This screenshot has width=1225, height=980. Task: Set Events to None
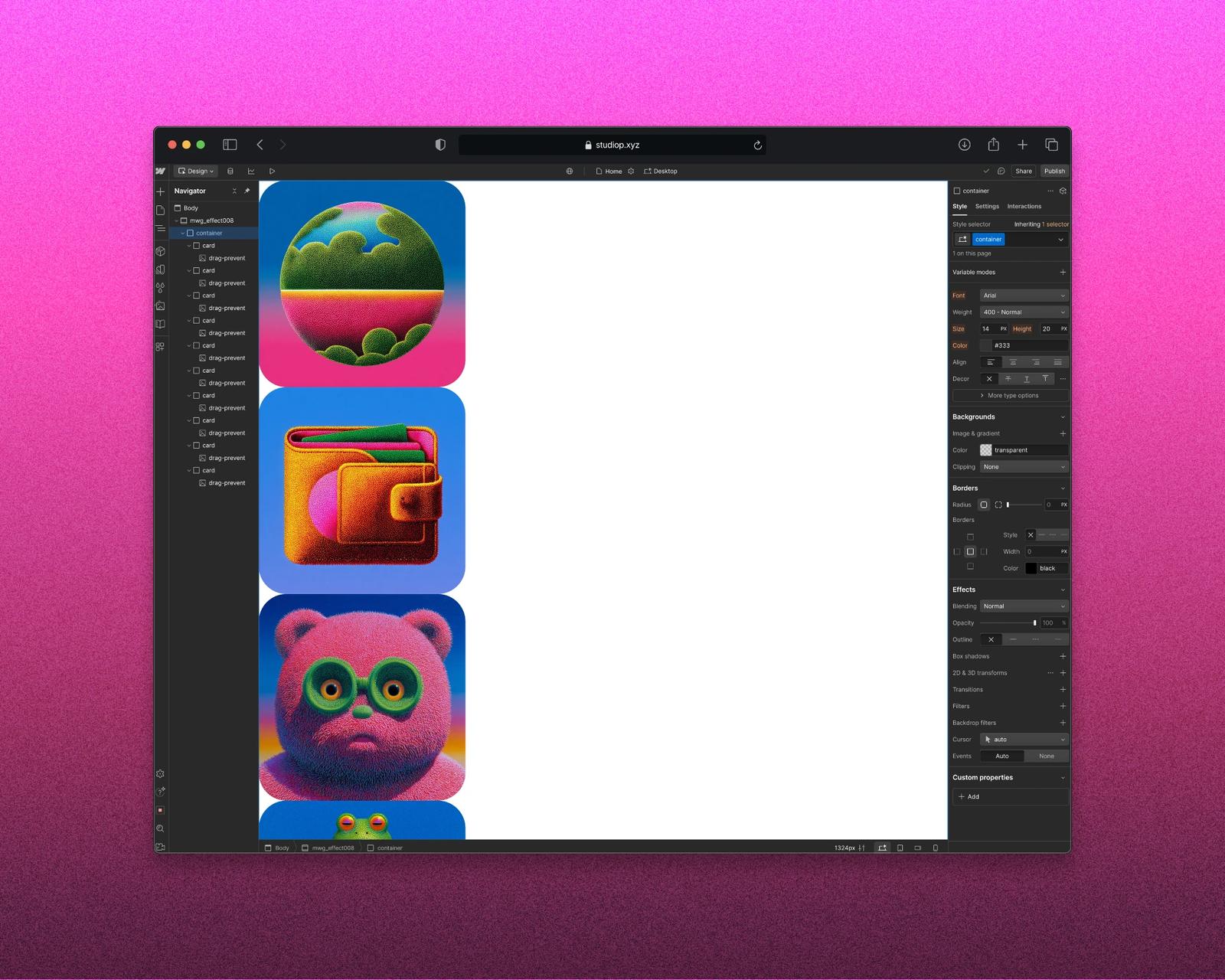pyautogui.click(x=1047, y=756)
